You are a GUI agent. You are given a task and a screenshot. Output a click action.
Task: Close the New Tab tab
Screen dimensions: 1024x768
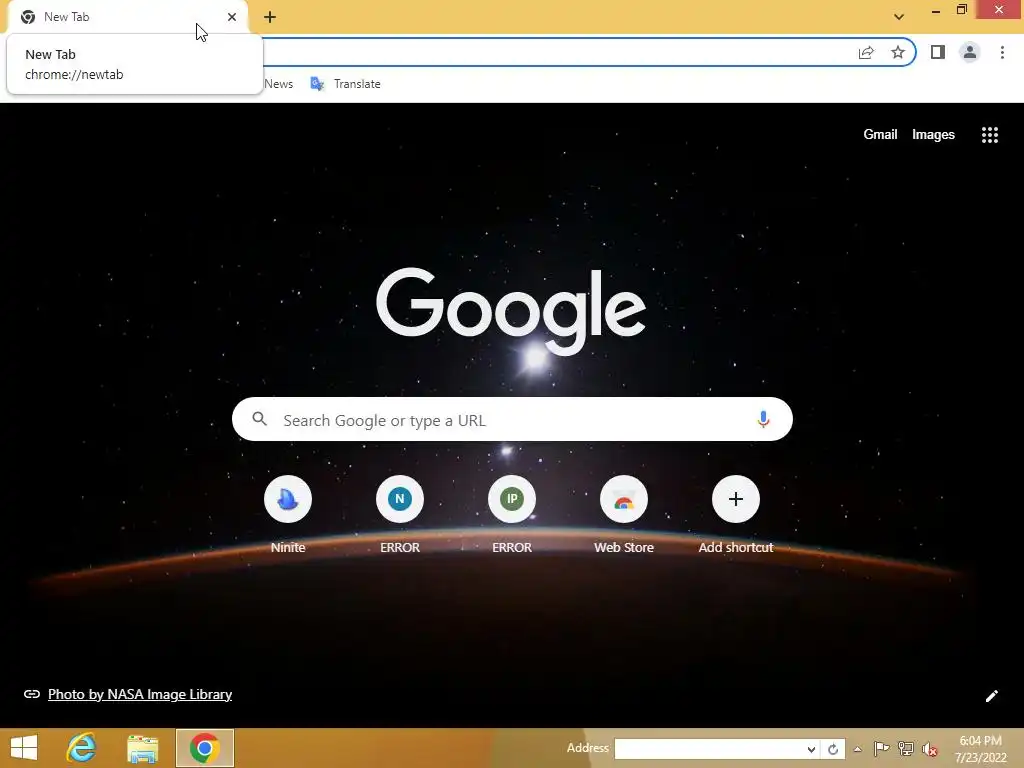point(232,17)
